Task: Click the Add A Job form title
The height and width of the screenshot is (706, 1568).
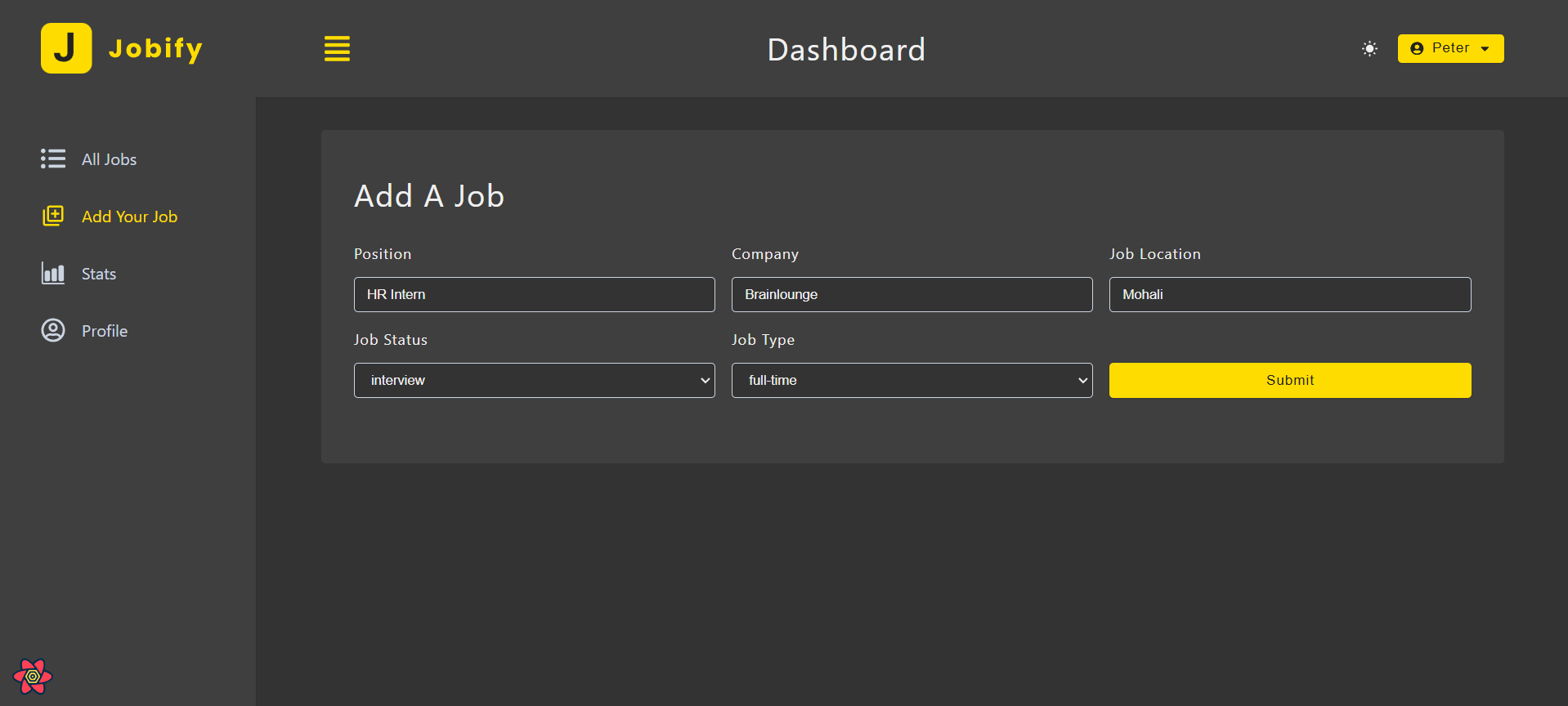Action: 429,196
